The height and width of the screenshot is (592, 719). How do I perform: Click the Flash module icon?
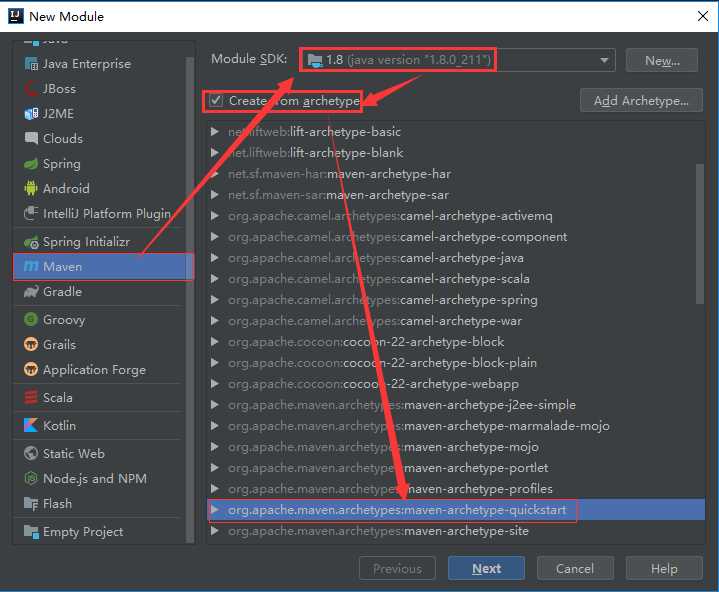31,503
